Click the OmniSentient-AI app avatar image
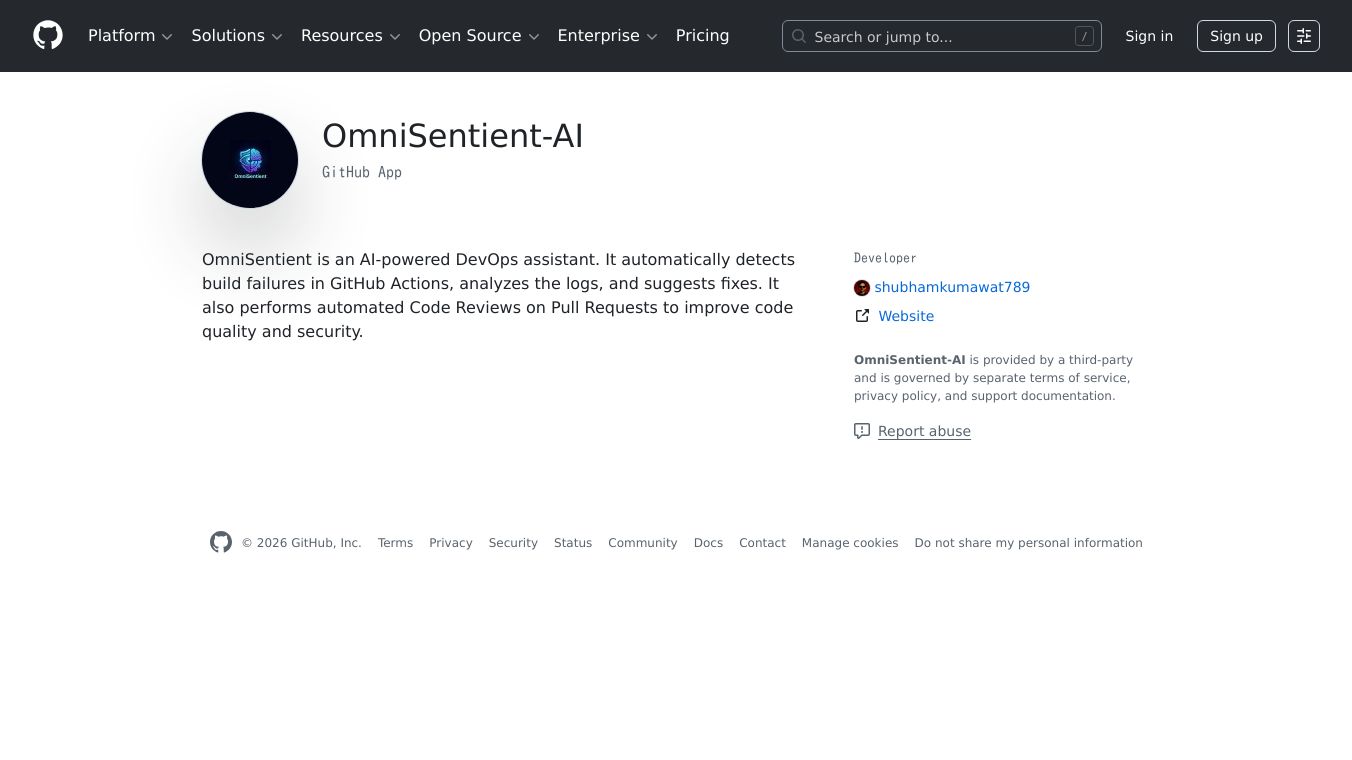Screen dimensions: 1352x760 click(249, 159)
